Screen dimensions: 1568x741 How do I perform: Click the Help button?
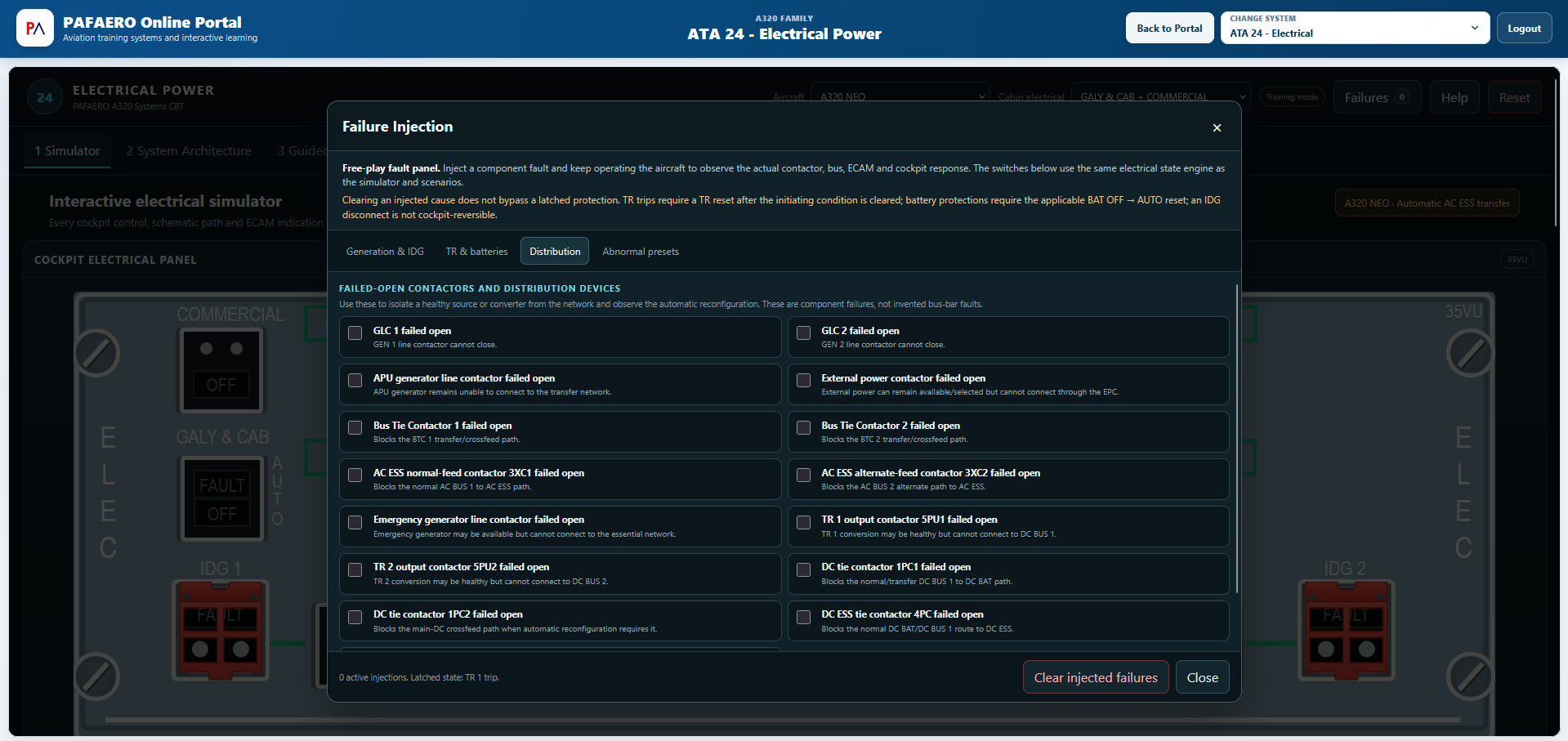1454,97
